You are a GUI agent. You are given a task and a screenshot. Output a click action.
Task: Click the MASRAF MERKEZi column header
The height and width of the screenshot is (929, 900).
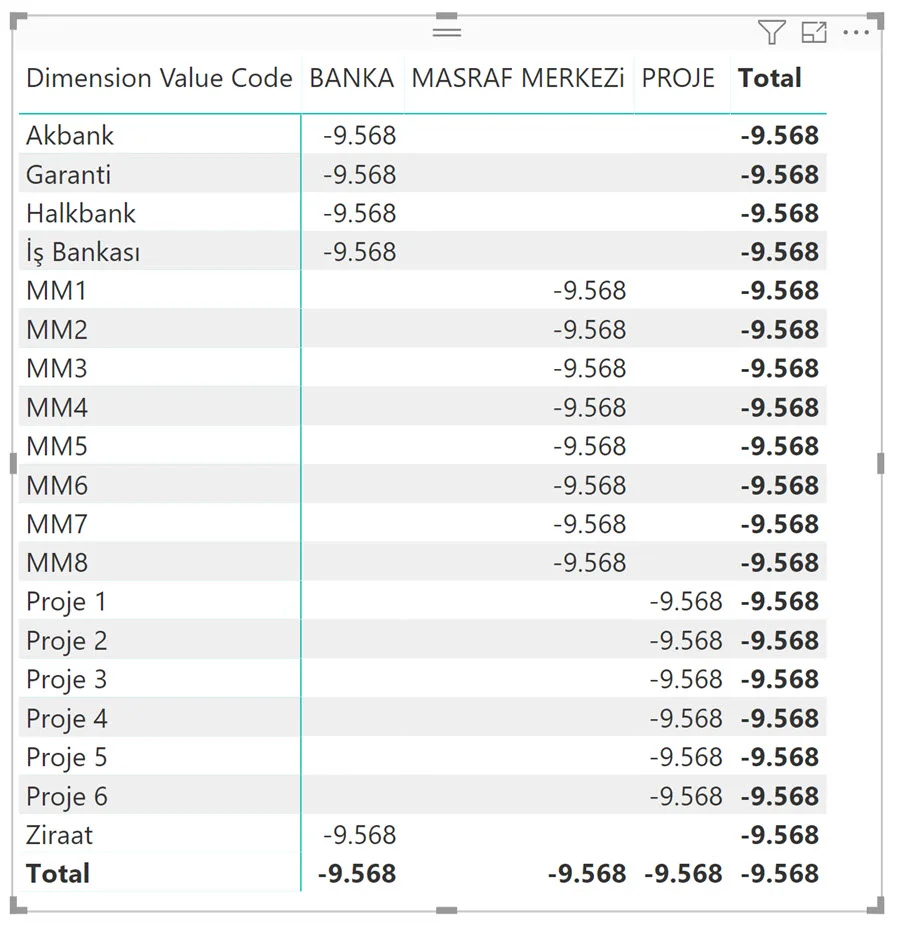(518, 78)
